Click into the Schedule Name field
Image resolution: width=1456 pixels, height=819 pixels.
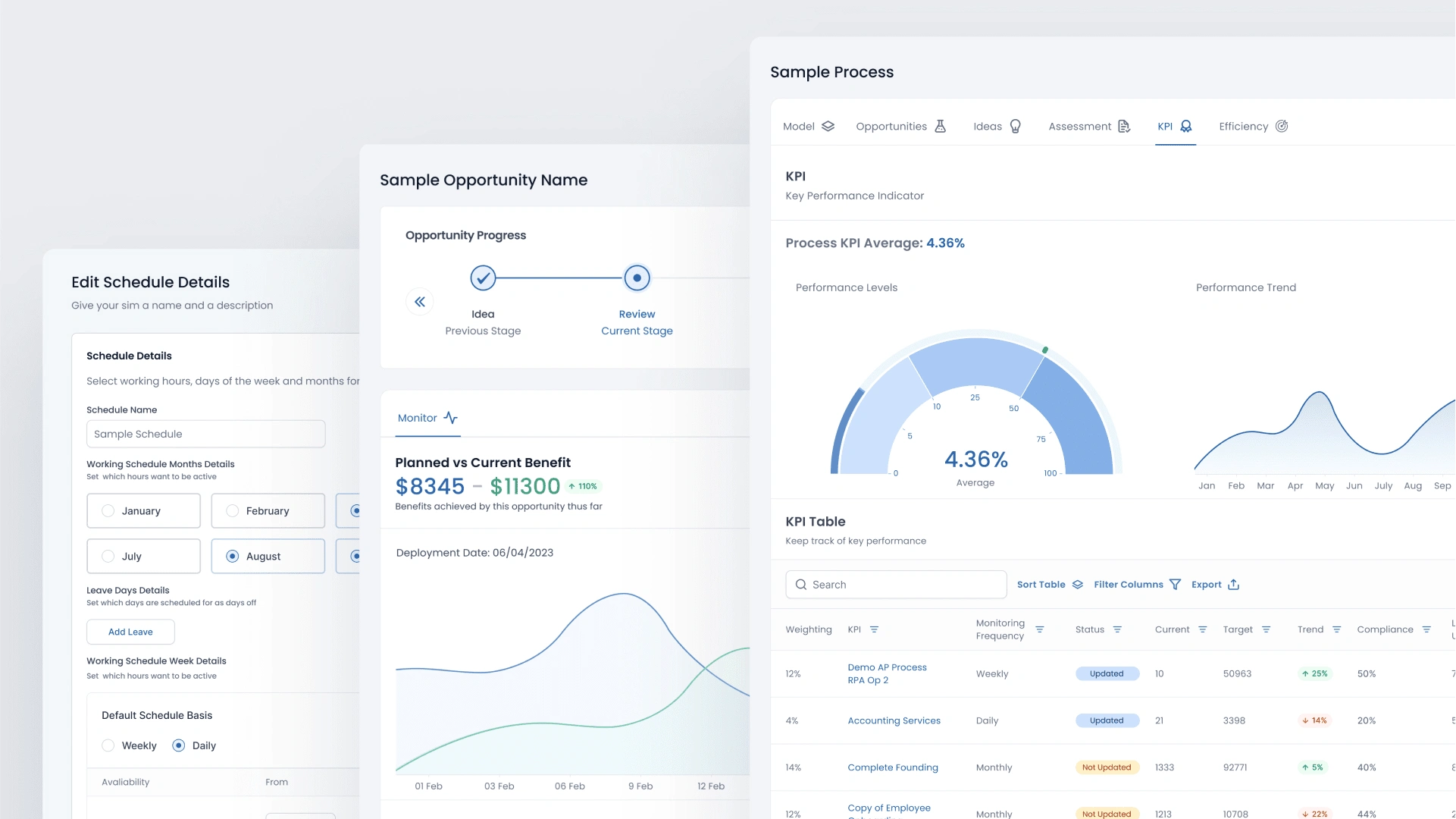[x=205, y=435]
